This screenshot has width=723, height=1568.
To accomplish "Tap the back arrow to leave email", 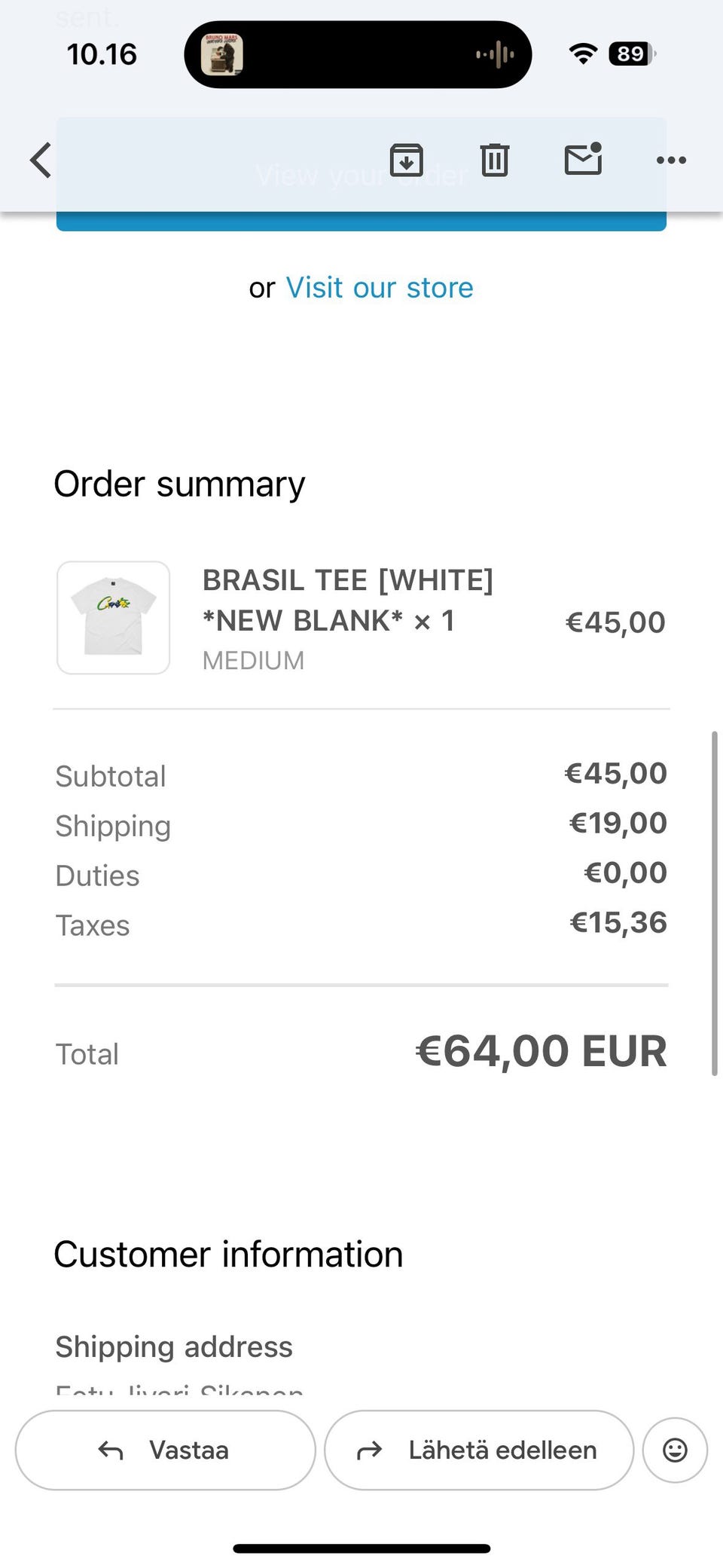I will 41,160.
